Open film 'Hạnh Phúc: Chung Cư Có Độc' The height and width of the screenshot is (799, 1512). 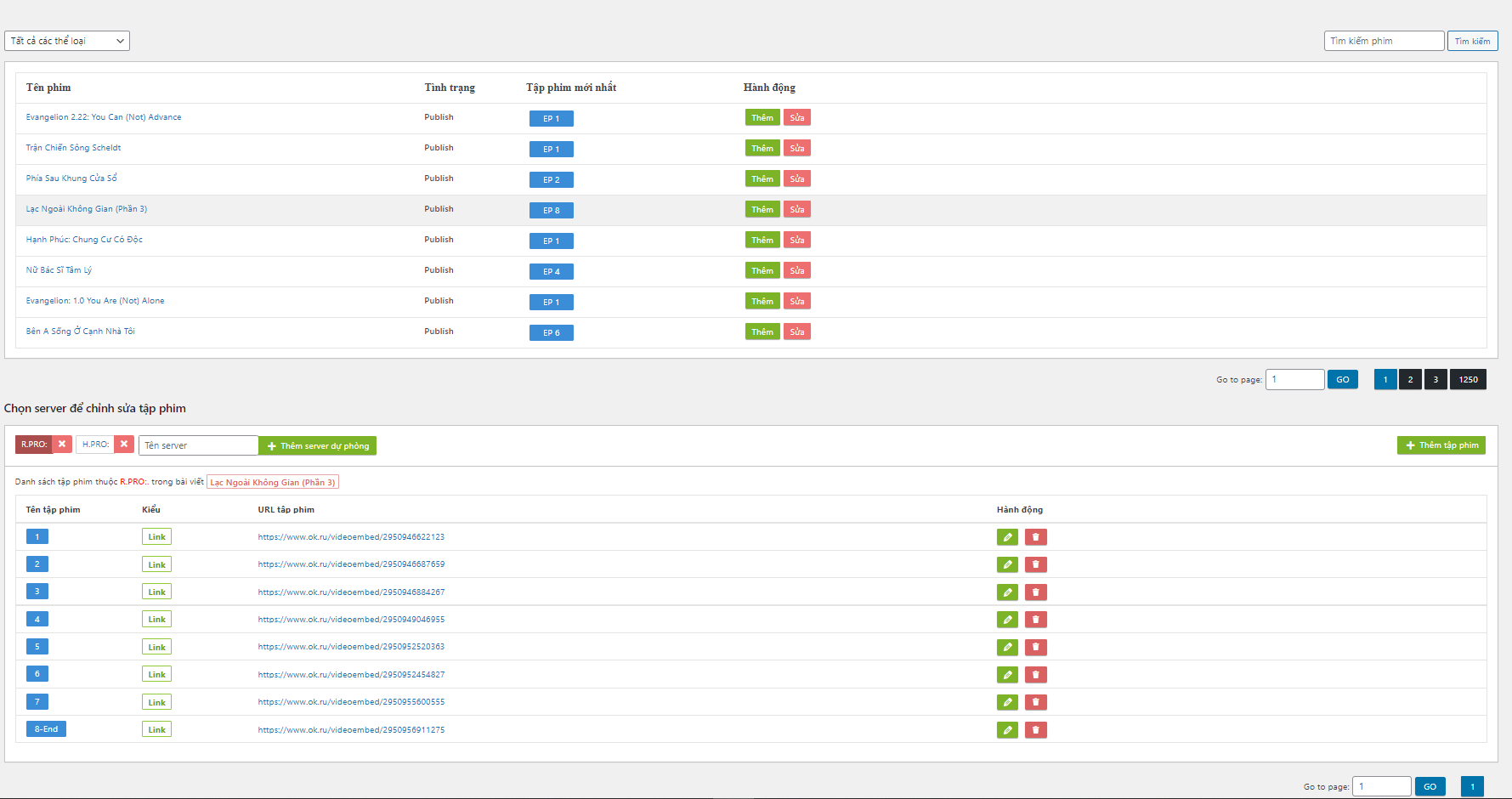coord(84,240)
